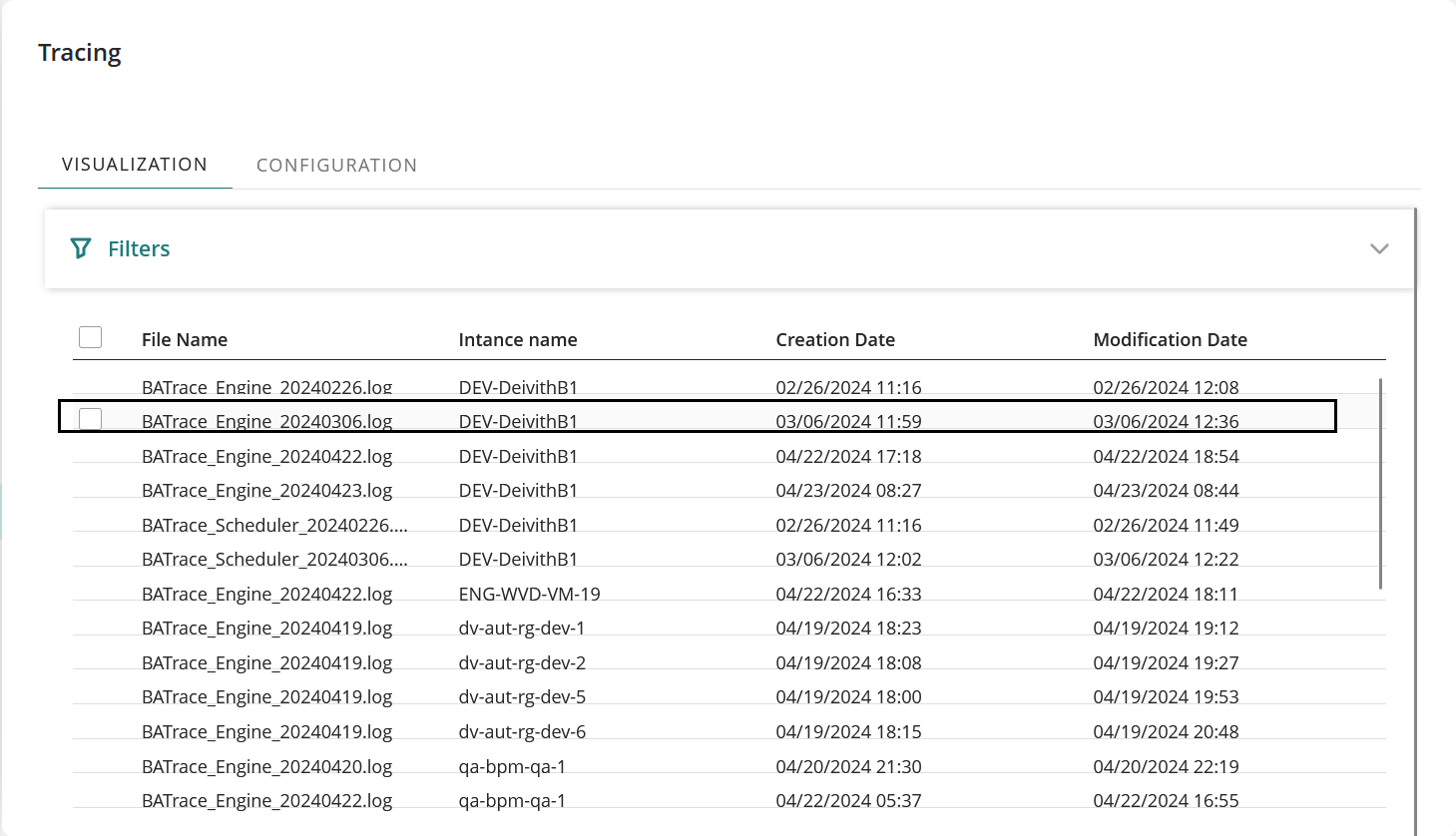Click modification date 02/26/2024 12:08

tap(1166, 387)
